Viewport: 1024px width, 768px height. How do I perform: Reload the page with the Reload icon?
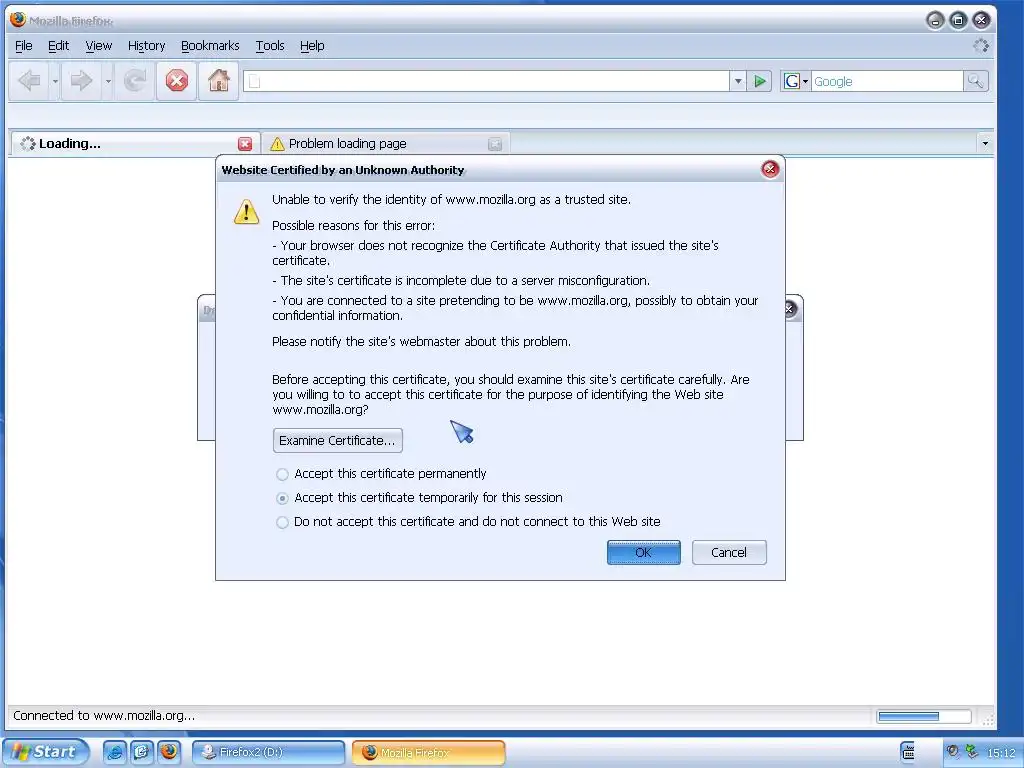pos(135,81)
